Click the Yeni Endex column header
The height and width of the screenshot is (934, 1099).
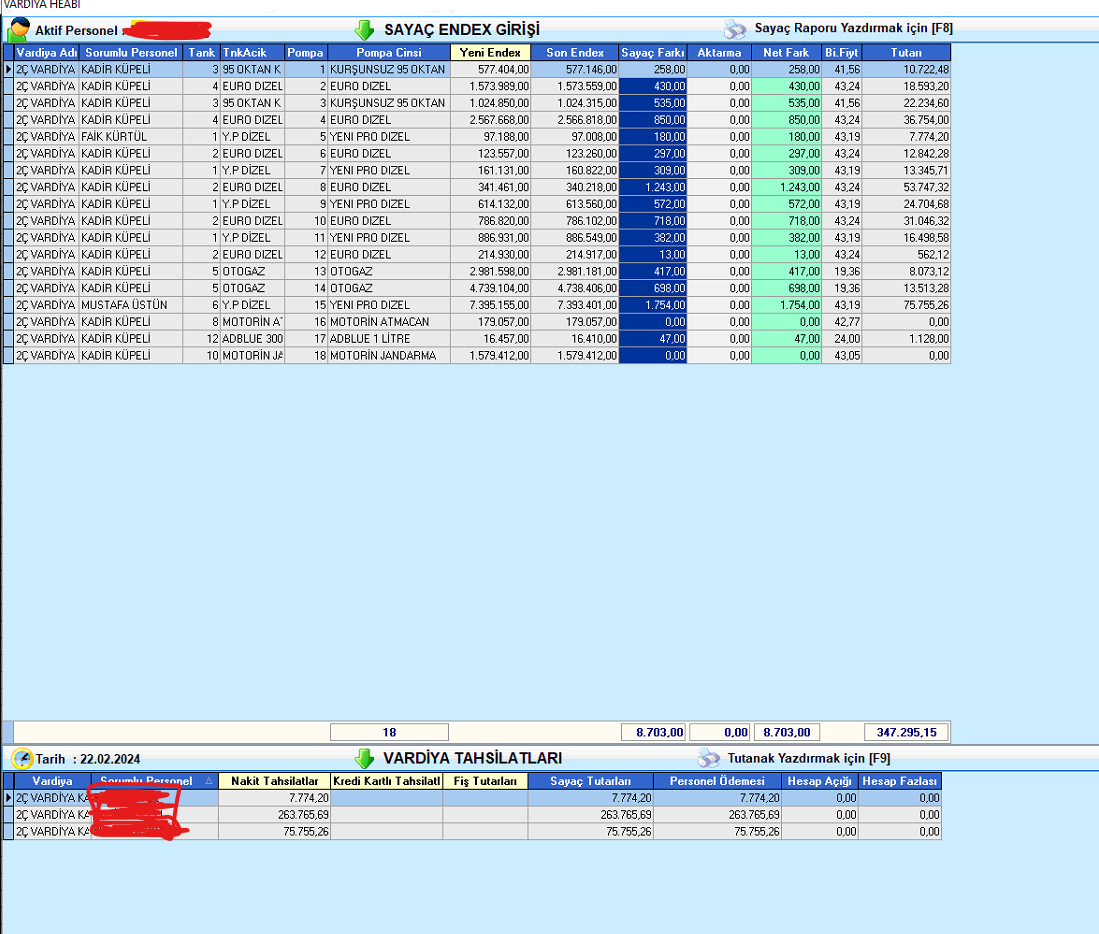coord(490,52)
